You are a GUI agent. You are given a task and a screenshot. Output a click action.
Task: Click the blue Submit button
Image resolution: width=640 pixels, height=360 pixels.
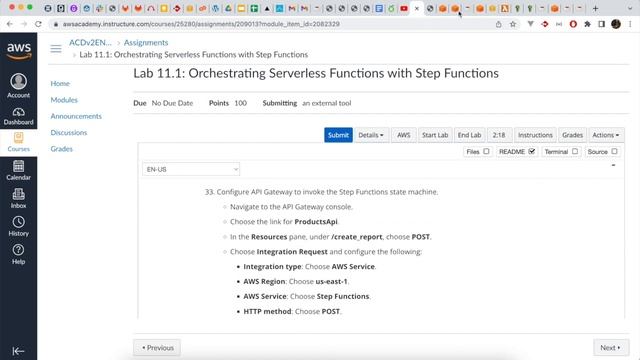point(338,135)
